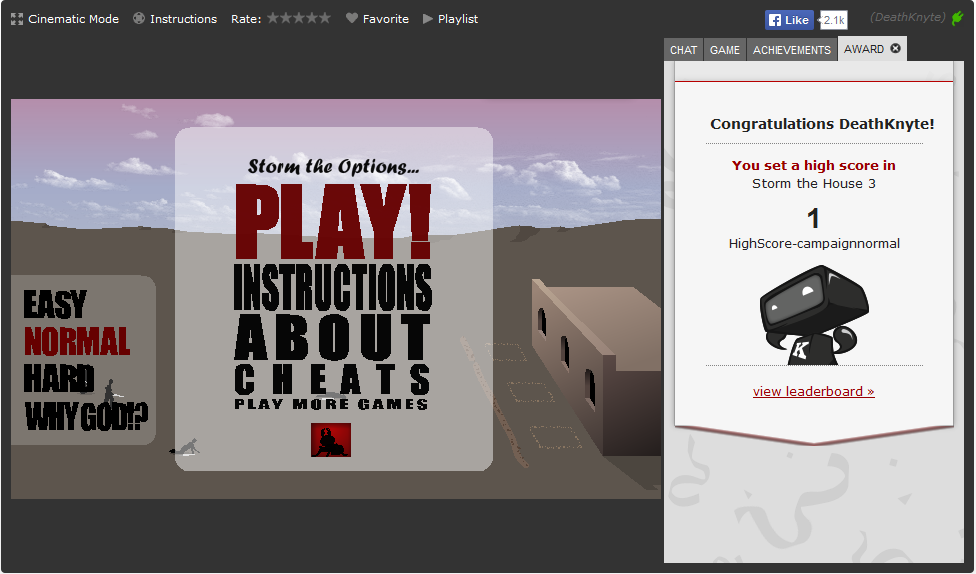Select NORMAL difficulty
Screen dimensions: 976x574
(77, 341)
